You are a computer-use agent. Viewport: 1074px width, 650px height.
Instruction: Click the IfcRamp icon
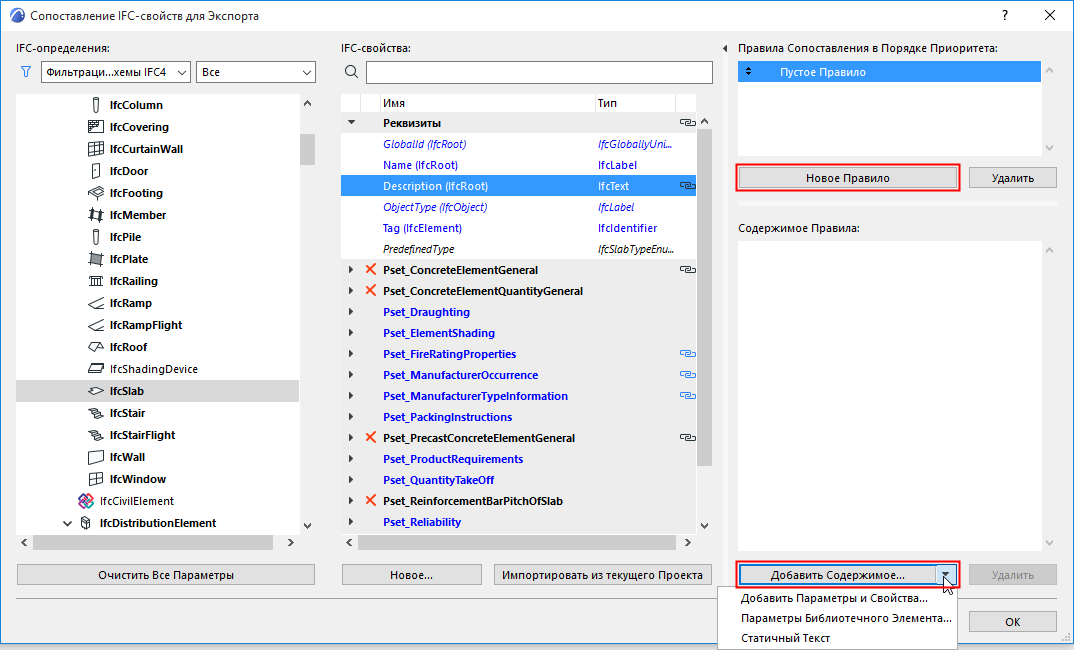96,303
